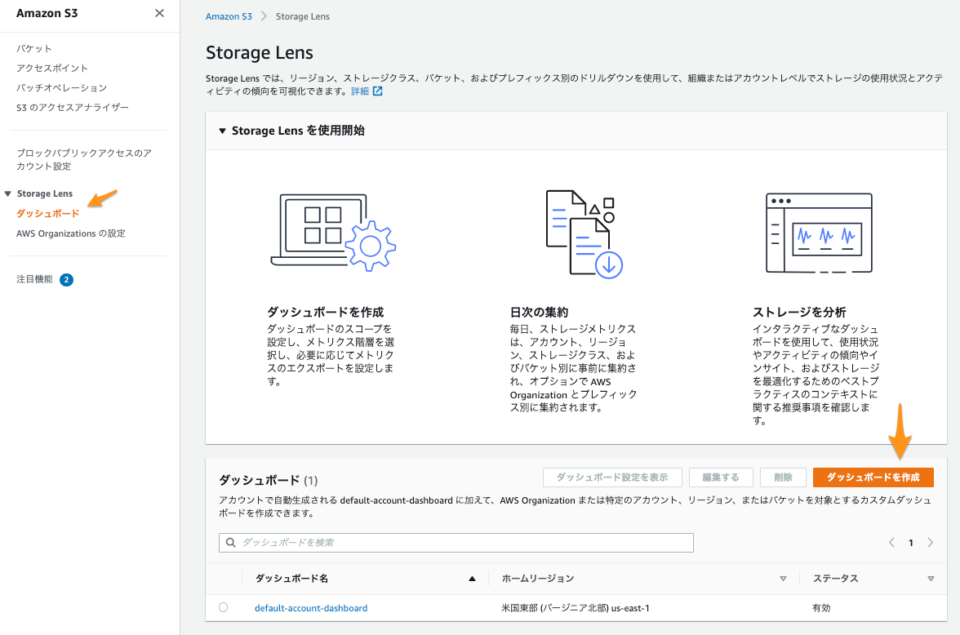
Task: Collapse the Storage Lens sidebar section
Action: tap(8, 194)
